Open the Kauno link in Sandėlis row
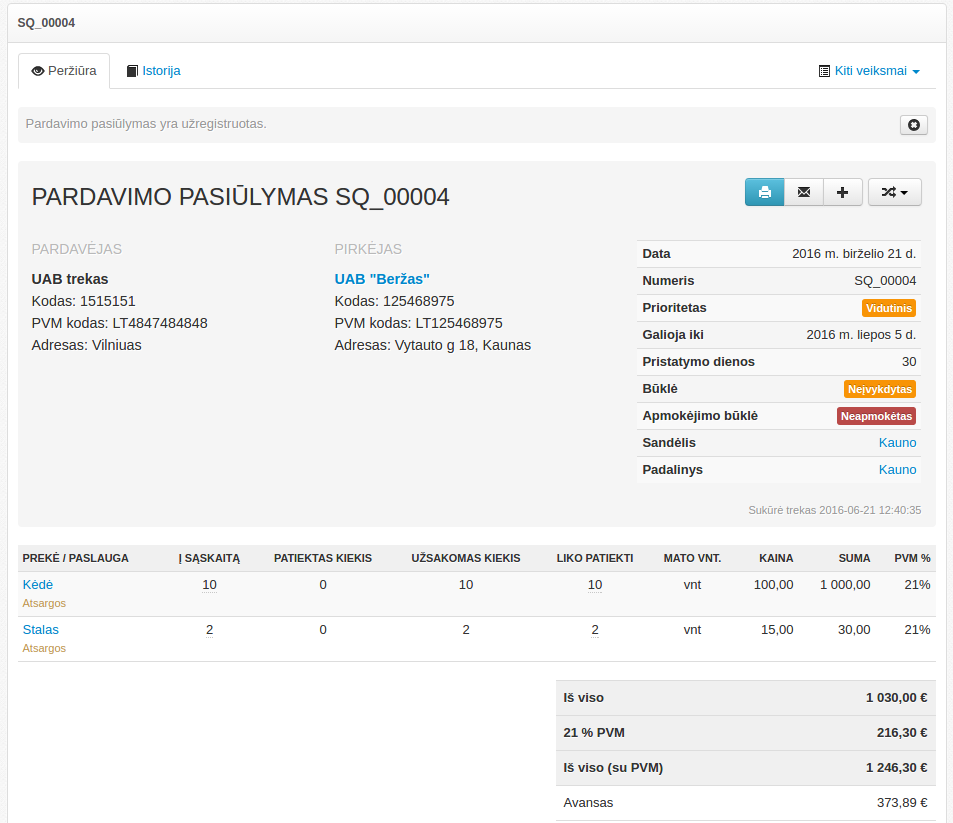The image size is (953, 823). pyautogui.click(x=897, y=443)
